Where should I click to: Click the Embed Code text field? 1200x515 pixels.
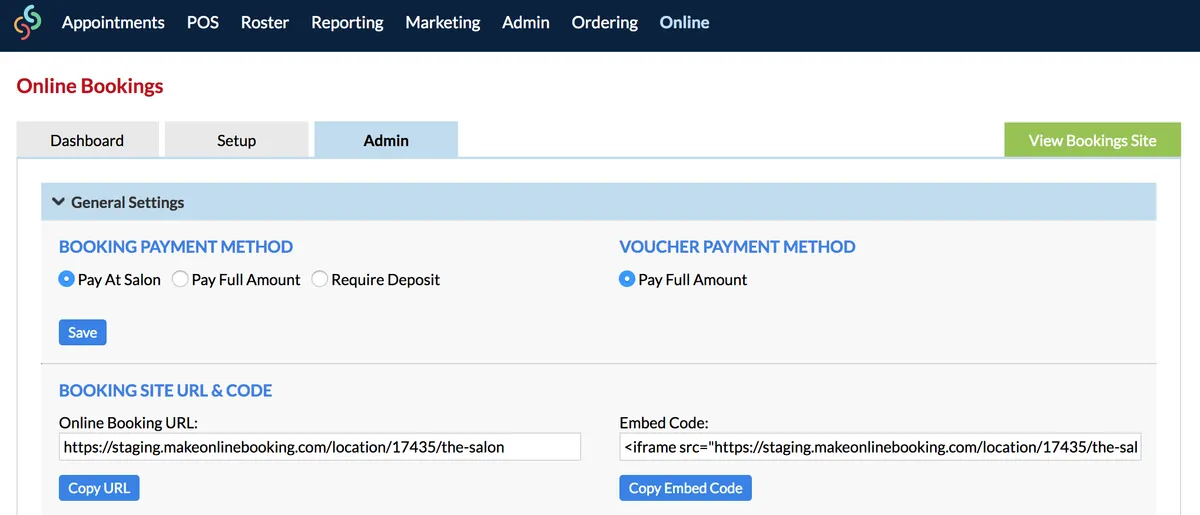pyautogui.click(x=881, y=447)
